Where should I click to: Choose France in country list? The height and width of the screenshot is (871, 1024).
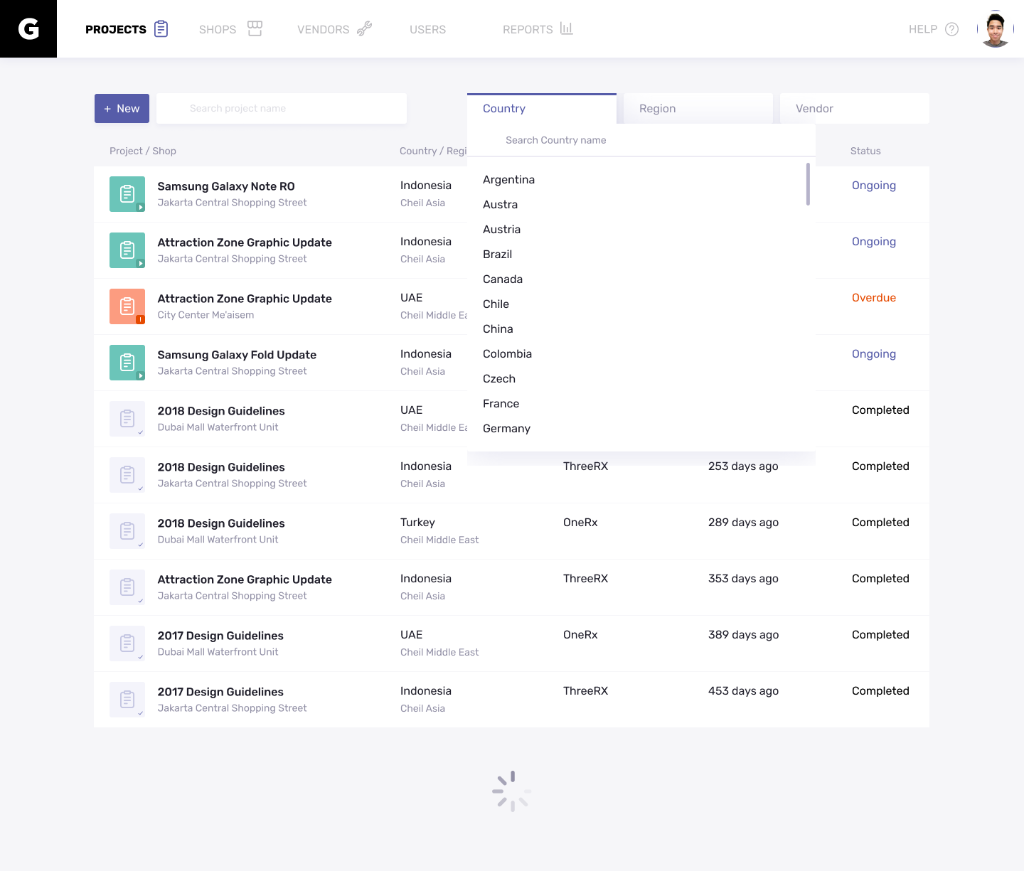click(501, 404)
